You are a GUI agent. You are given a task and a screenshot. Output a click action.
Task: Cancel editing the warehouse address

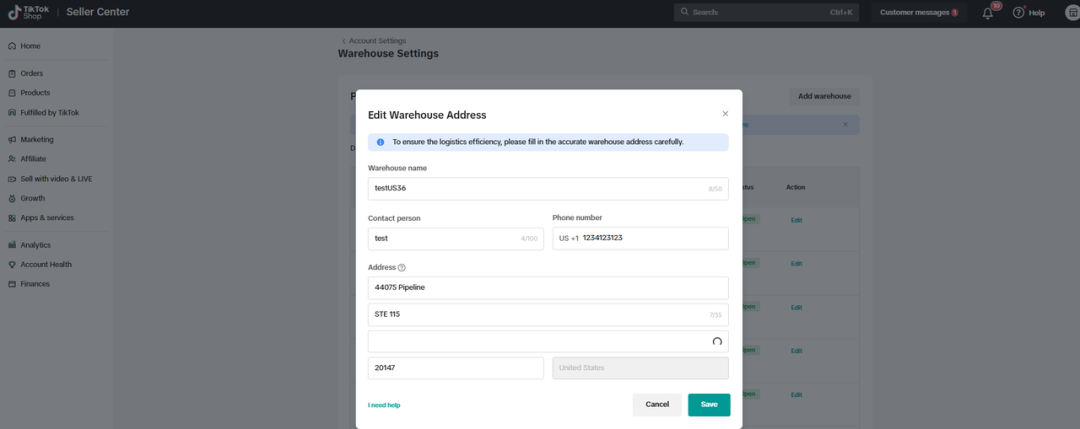[657, 404]
